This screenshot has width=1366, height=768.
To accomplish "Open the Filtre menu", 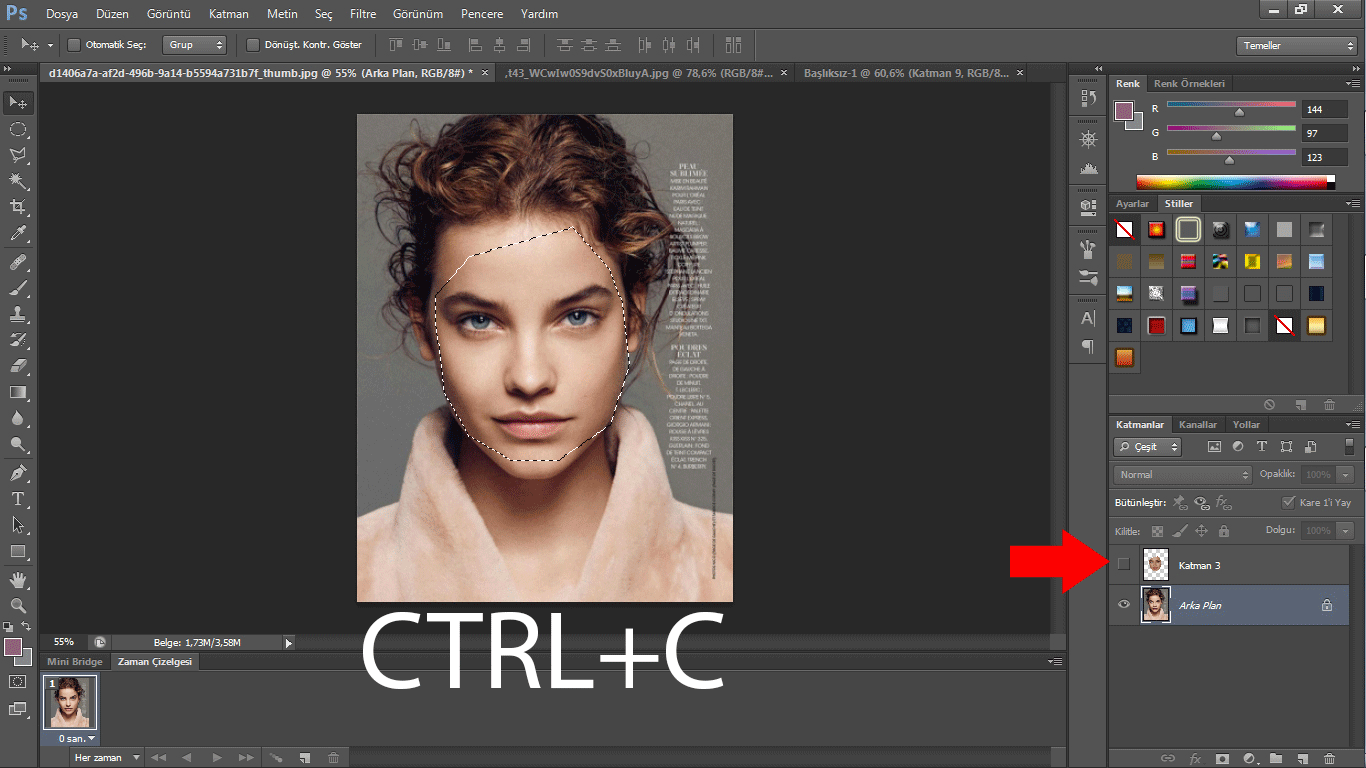I will coord(363,14).
